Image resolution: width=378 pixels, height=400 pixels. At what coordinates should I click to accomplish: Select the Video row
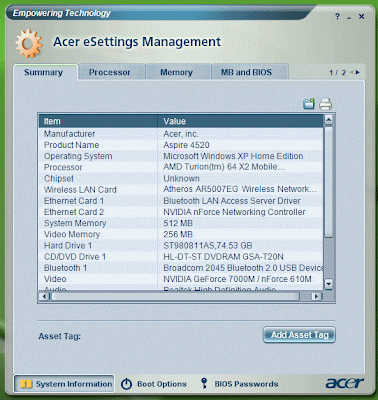point(181,279)
